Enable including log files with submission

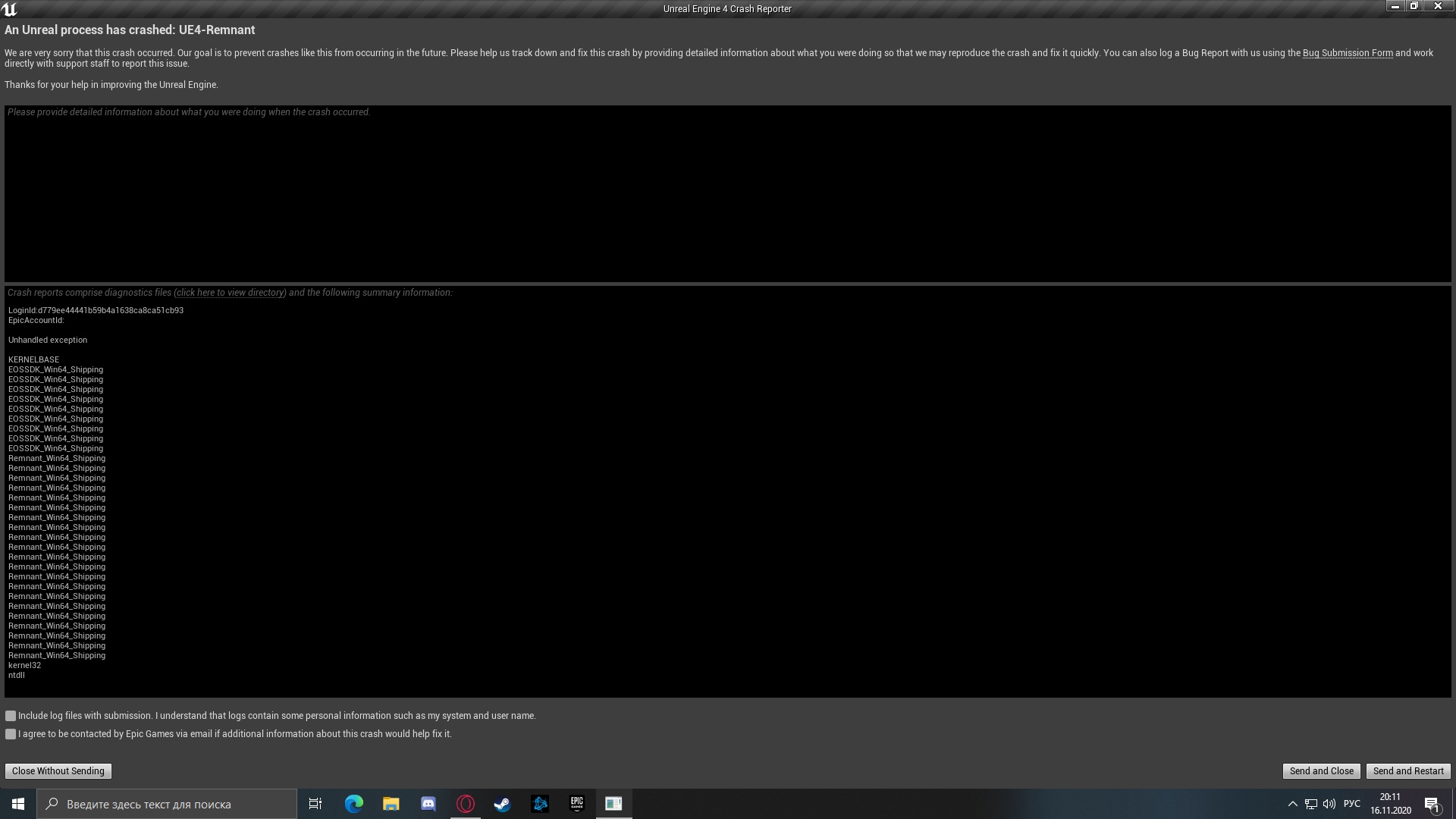click(11, 716)
